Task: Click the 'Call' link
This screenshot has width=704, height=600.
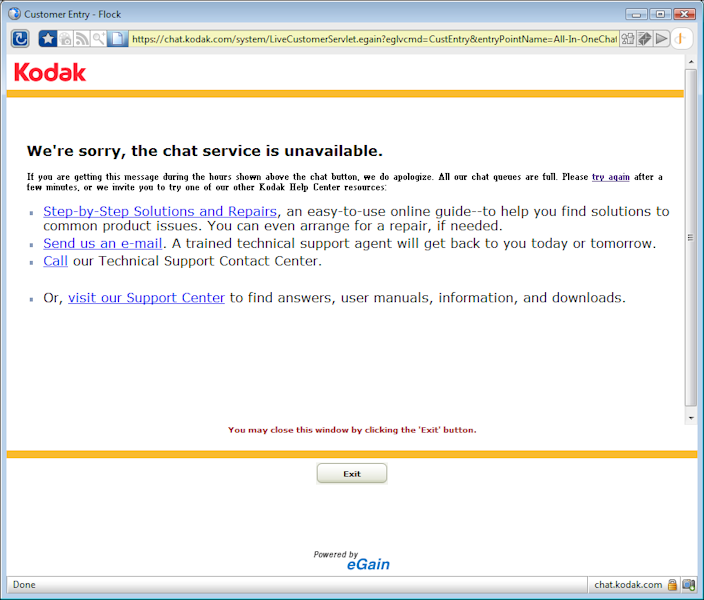Action: pos(55,261)
